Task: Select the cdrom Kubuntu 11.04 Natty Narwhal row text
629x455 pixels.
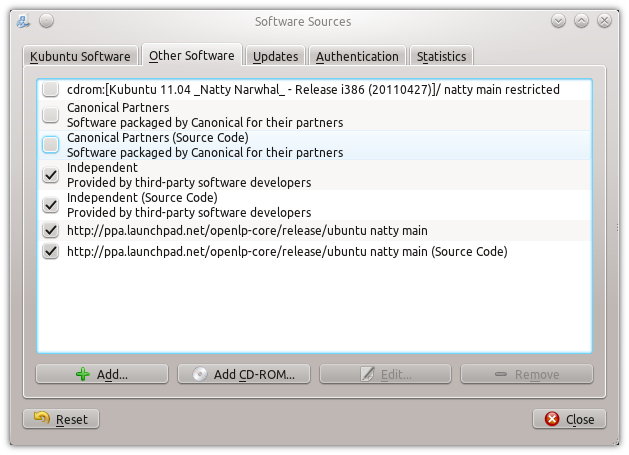Action: tap(313, 89)
